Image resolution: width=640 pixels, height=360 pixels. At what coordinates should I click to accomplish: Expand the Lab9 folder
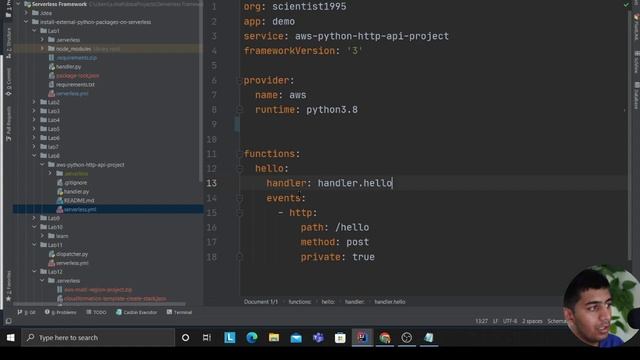[x=34, y=218]
